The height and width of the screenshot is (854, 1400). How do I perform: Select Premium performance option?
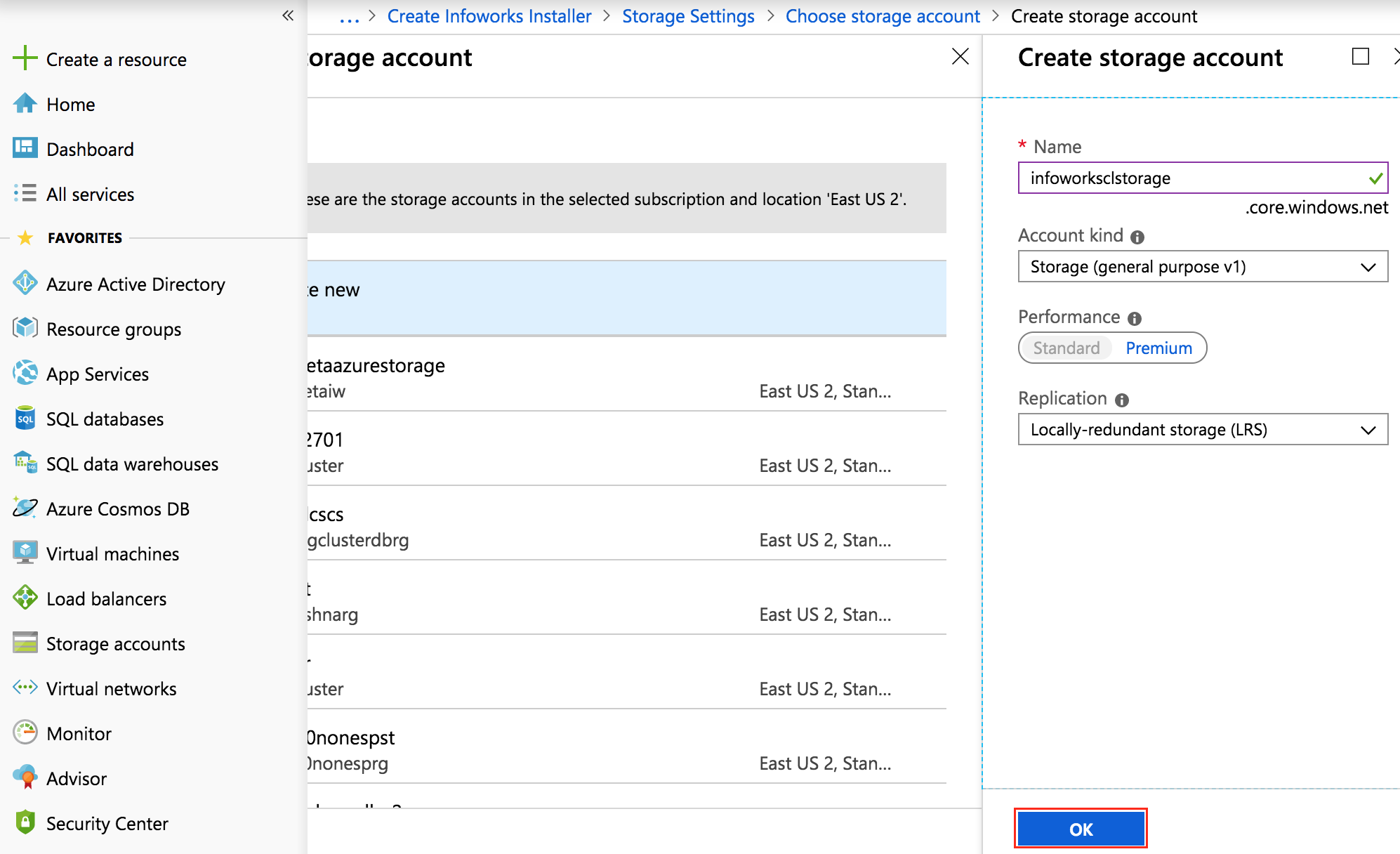1158,348
